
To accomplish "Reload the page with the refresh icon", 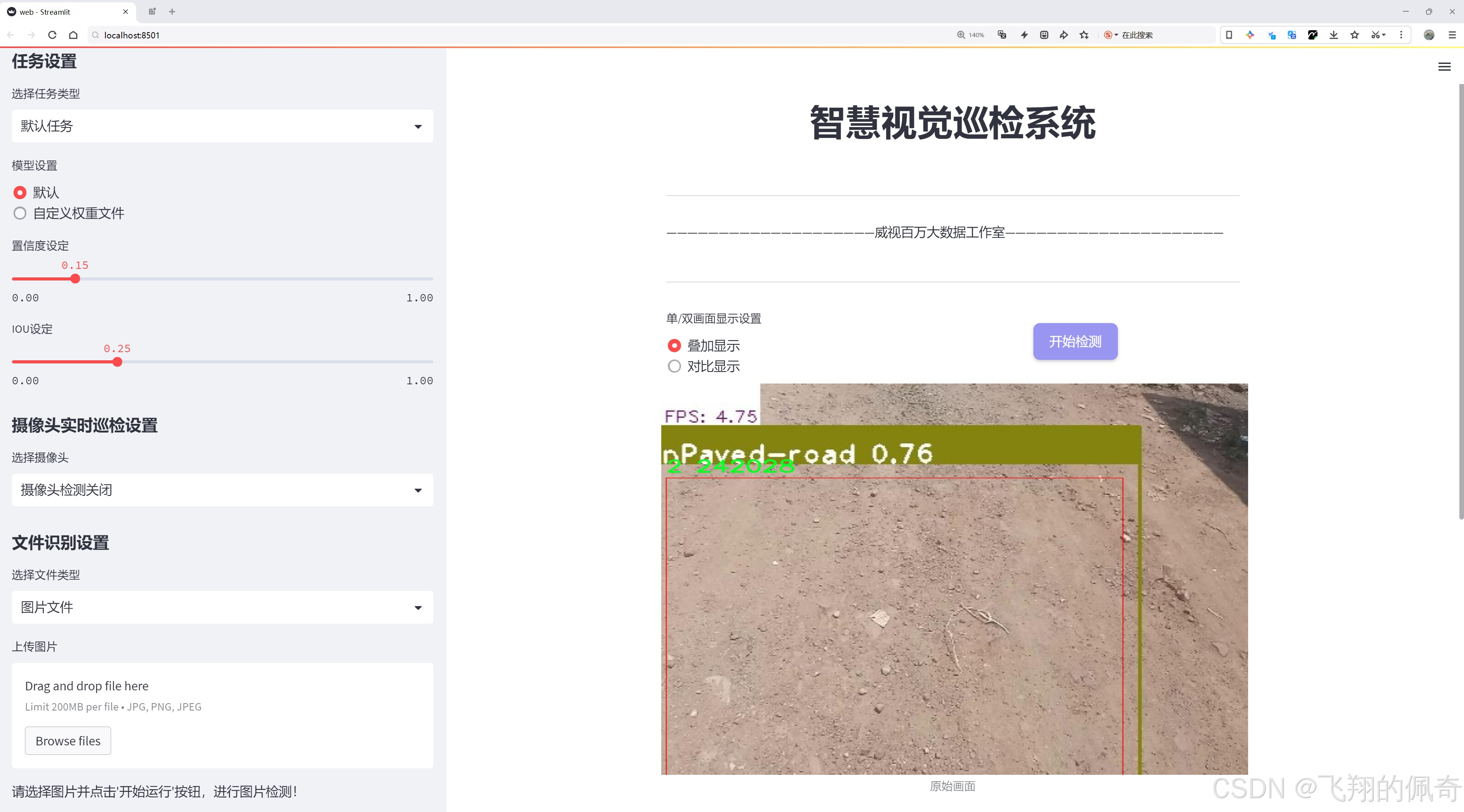I will point(52,34).
